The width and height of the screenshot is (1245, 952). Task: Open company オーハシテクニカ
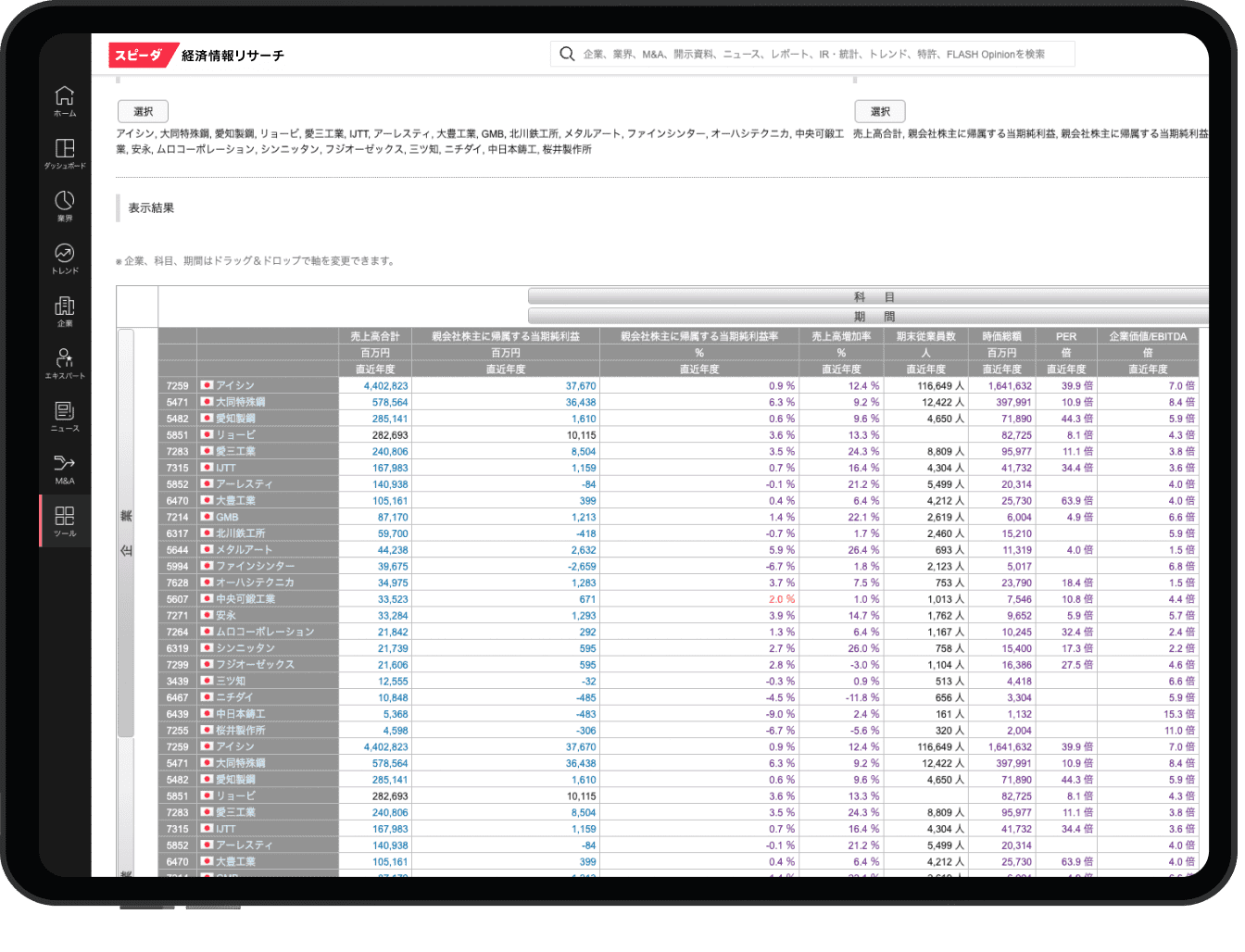point(256,582)
